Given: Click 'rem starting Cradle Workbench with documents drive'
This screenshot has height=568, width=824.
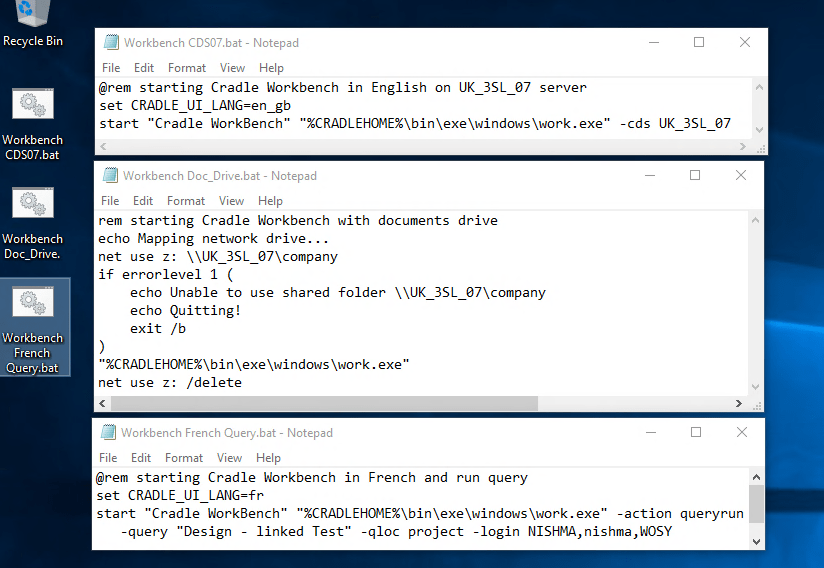Looking at the screenshot, I should pos(298,220).
